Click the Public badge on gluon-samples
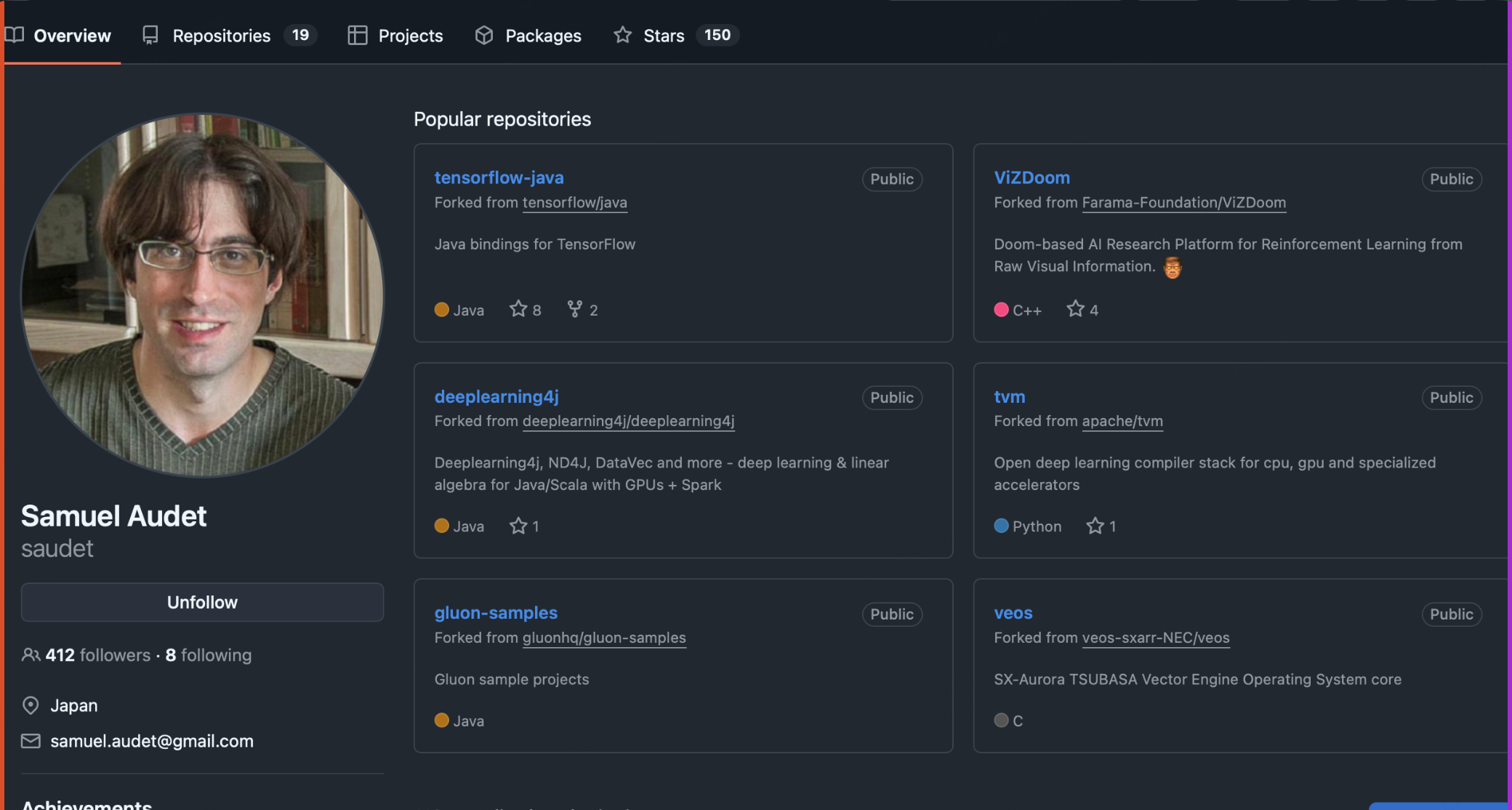The image size is (1512, 810). point(892,614)
